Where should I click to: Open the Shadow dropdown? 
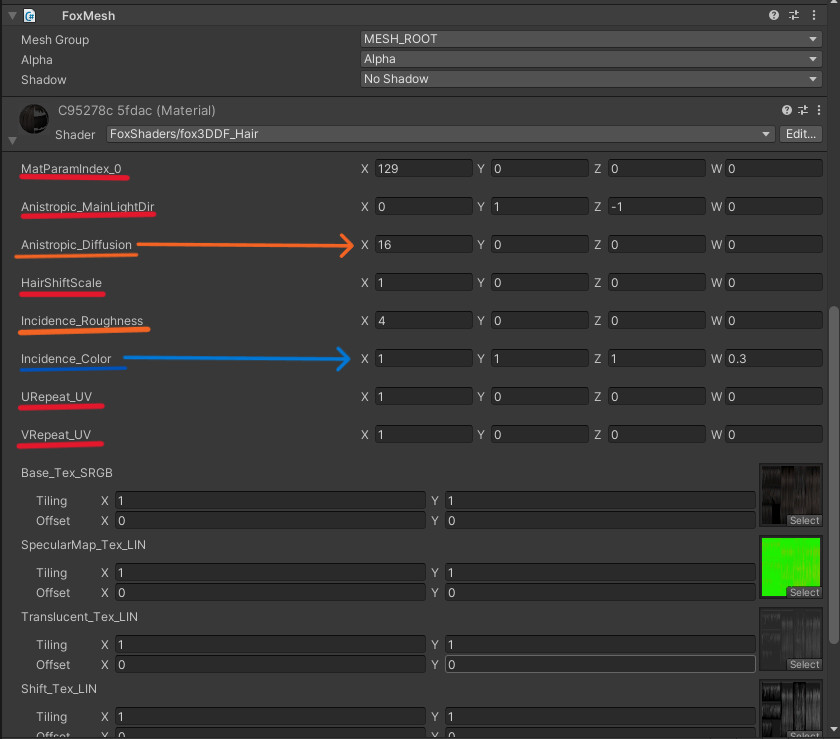(591, 79)
